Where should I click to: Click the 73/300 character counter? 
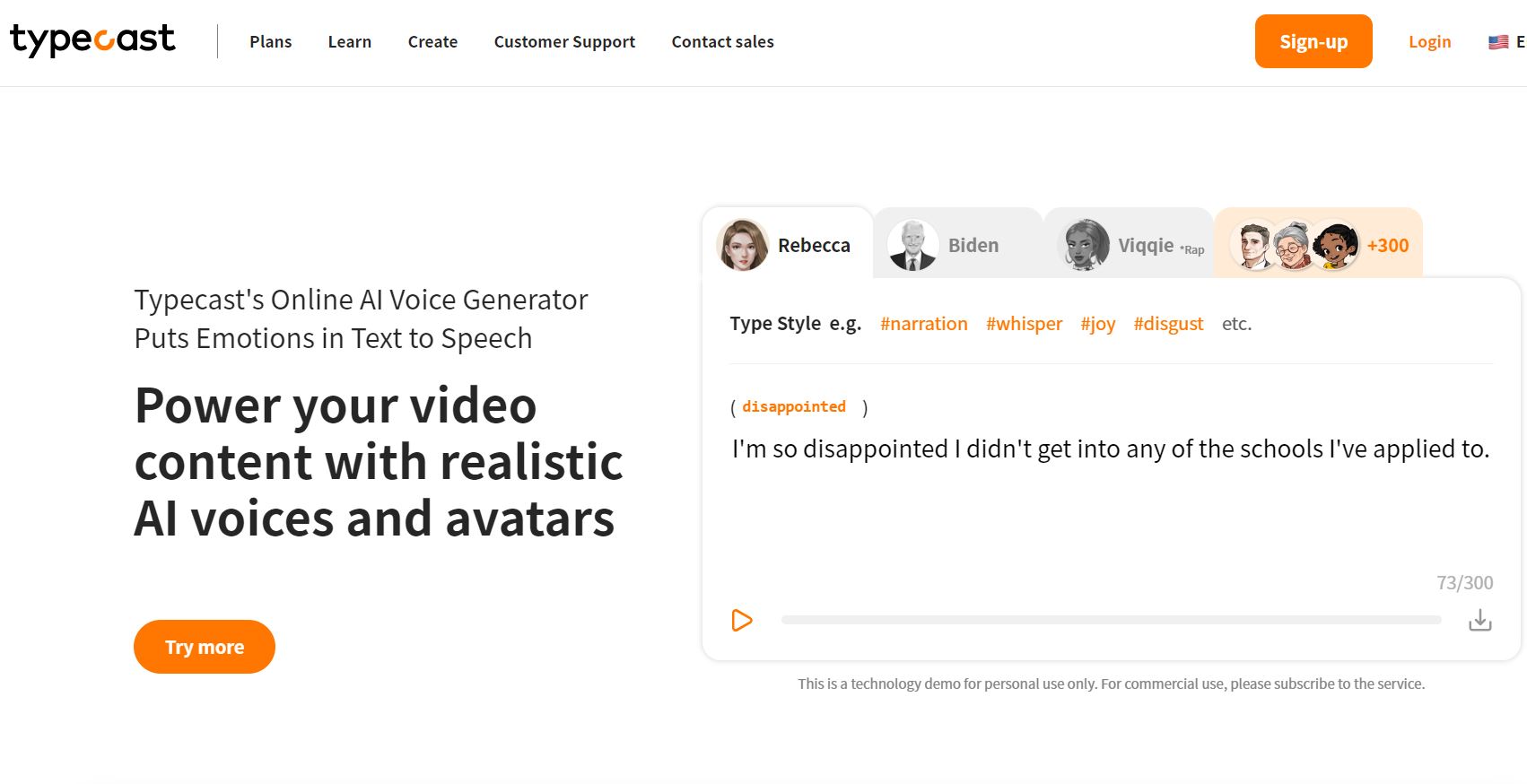point(1465,583)
